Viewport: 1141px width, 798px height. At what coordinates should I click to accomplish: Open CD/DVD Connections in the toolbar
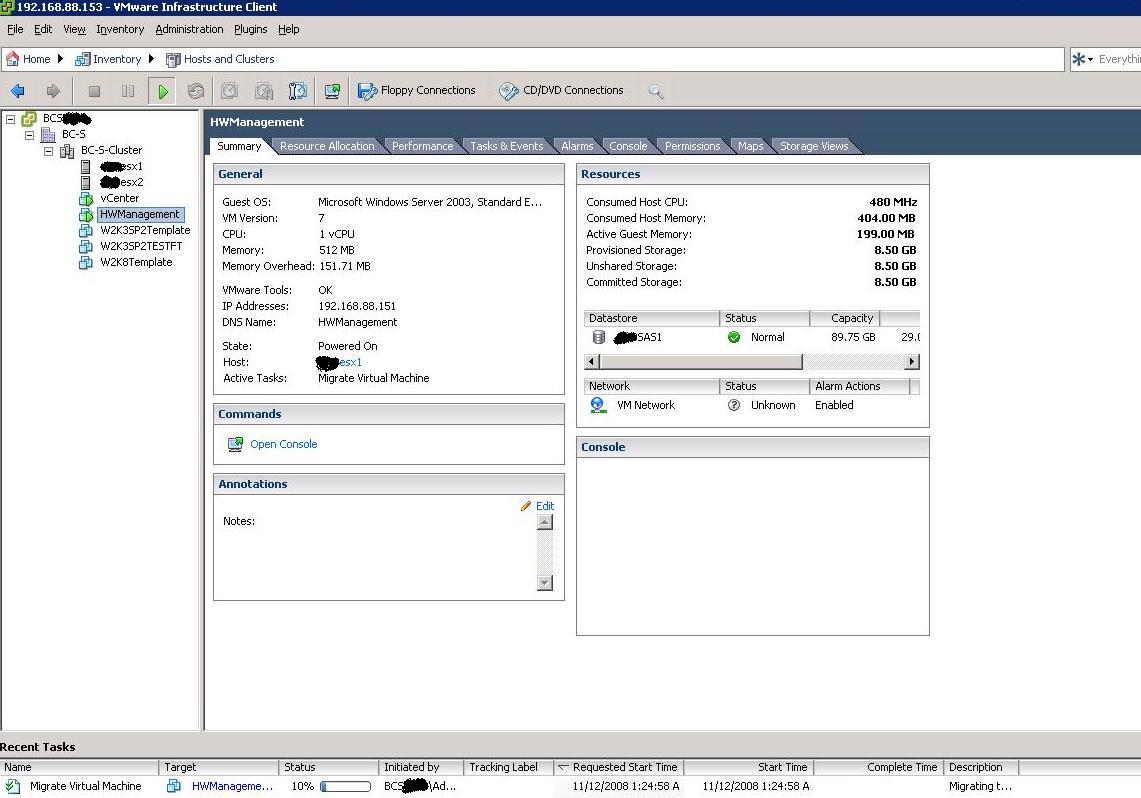(561, 90)
